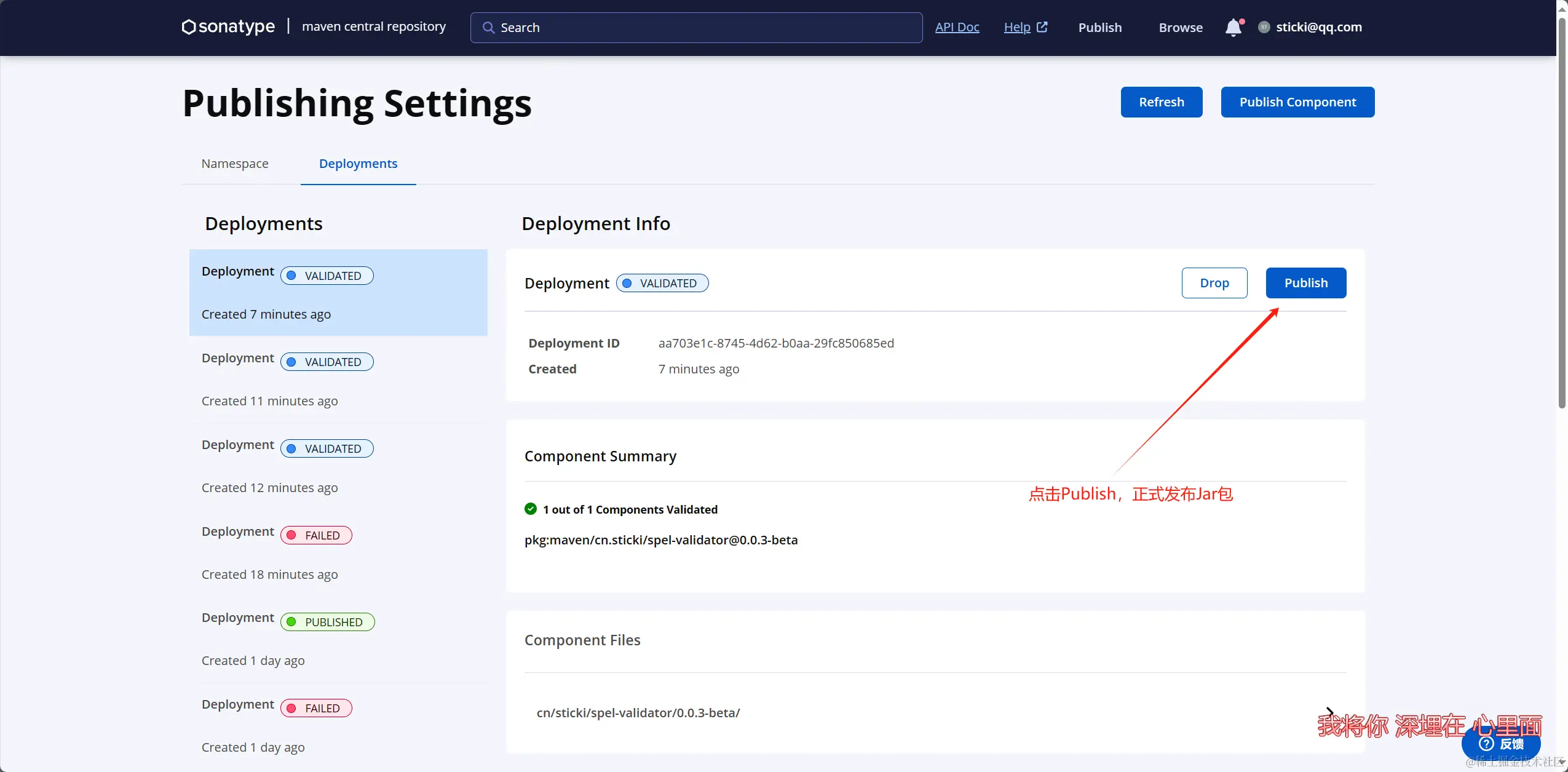Click the green PUBLISHED status badge

327,622
